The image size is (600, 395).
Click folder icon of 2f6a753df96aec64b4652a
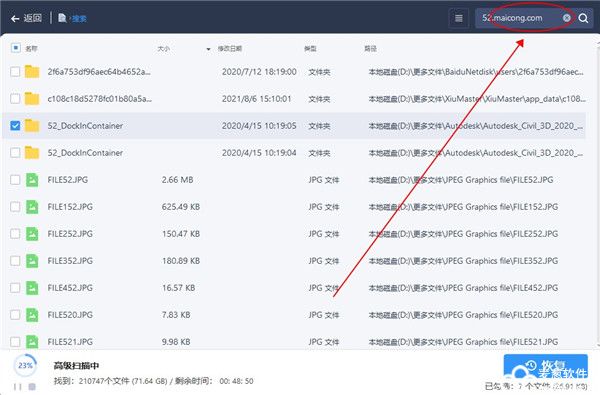32,72
